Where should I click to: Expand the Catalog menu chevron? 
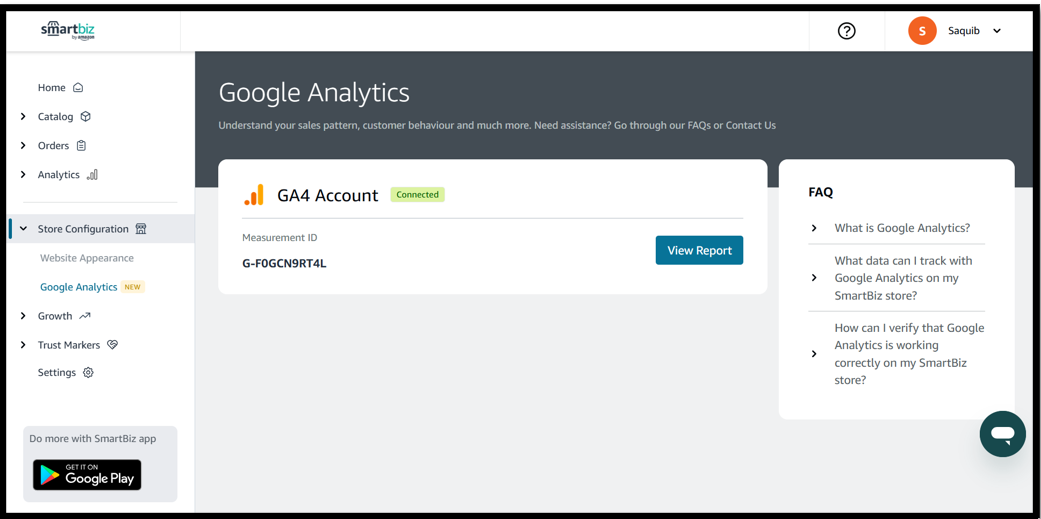pyautogui.click(x=23, y=117)
